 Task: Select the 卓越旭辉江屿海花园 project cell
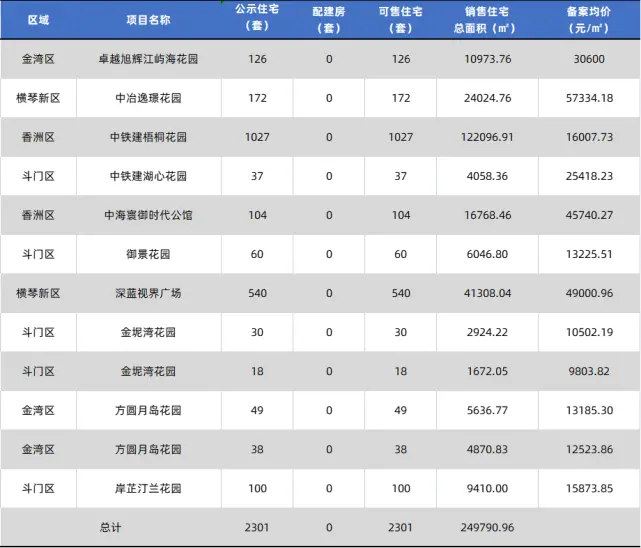coord(148,59)
